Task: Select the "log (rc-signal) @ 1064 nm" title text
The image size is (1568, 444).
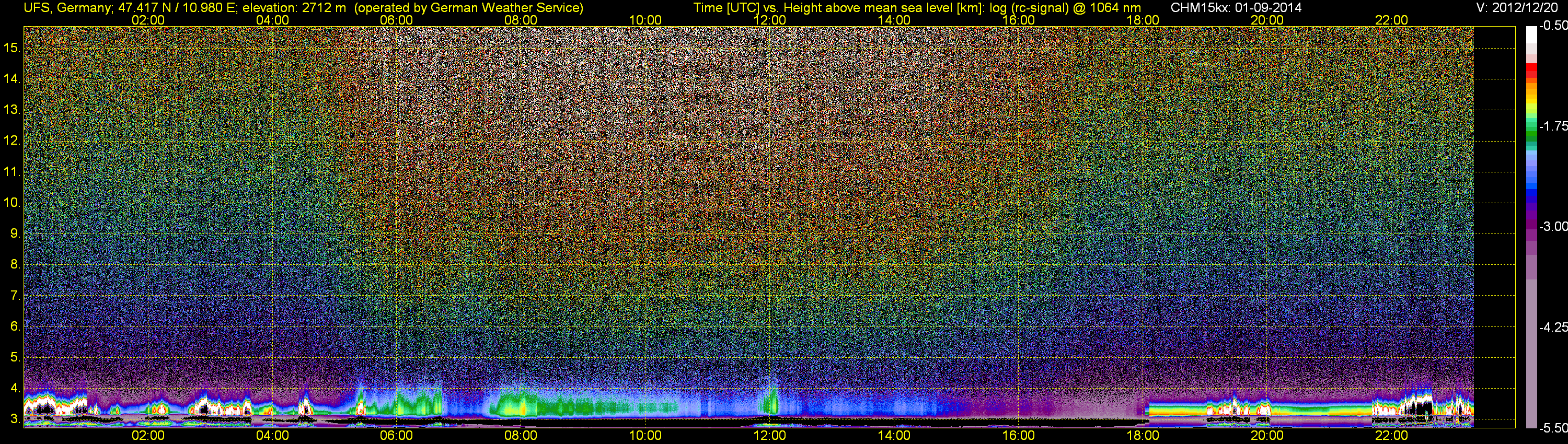Action: (x=1065, y=7)
